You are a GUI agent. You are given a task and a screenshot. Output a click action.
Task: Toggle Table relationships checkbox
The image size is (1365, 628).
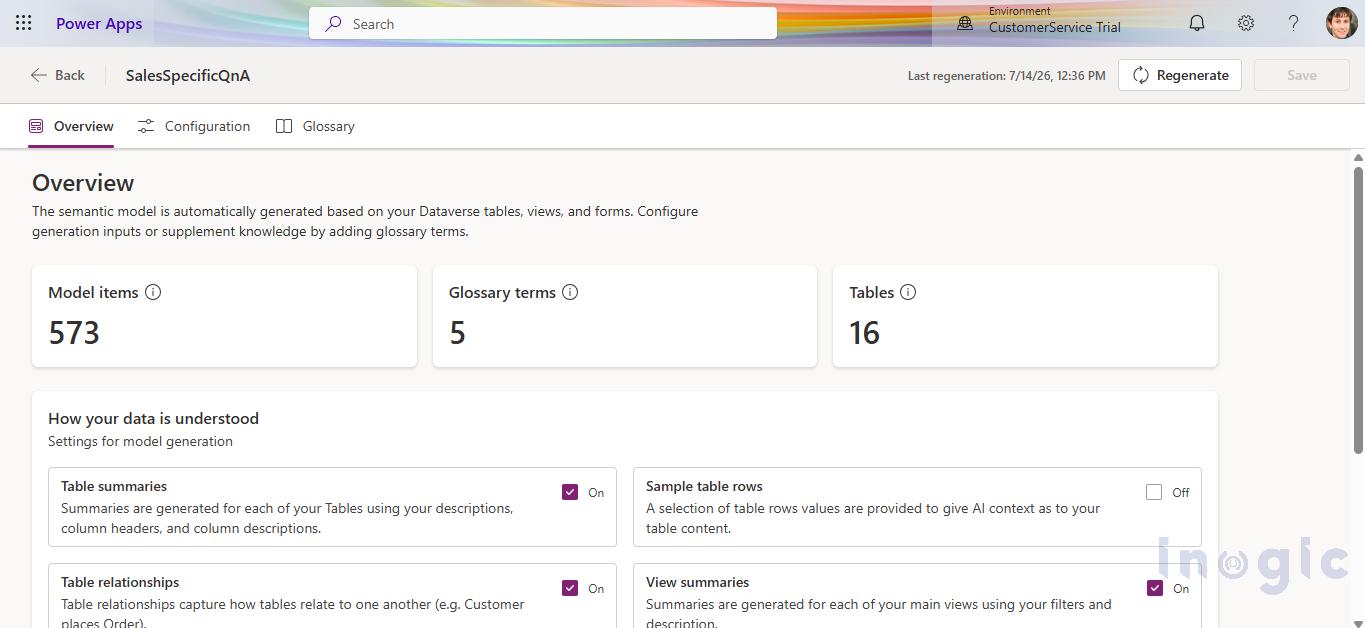pyautogui.click(x=570, y=588)
